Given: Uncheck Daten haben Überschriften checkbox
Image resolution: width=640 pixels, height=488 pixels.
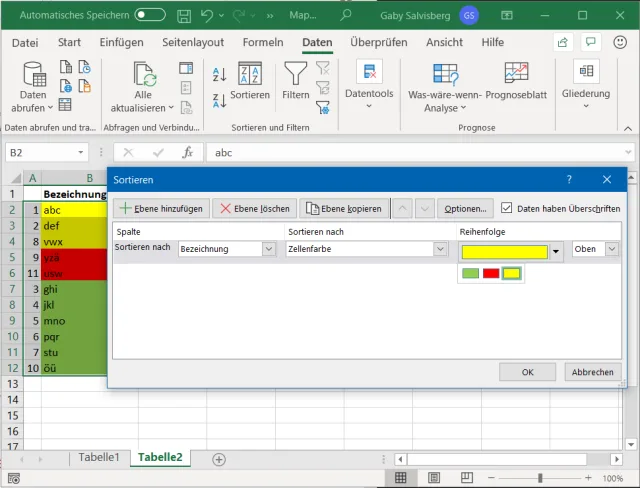Looking at the screenshot, I should (x=507, y=208).
